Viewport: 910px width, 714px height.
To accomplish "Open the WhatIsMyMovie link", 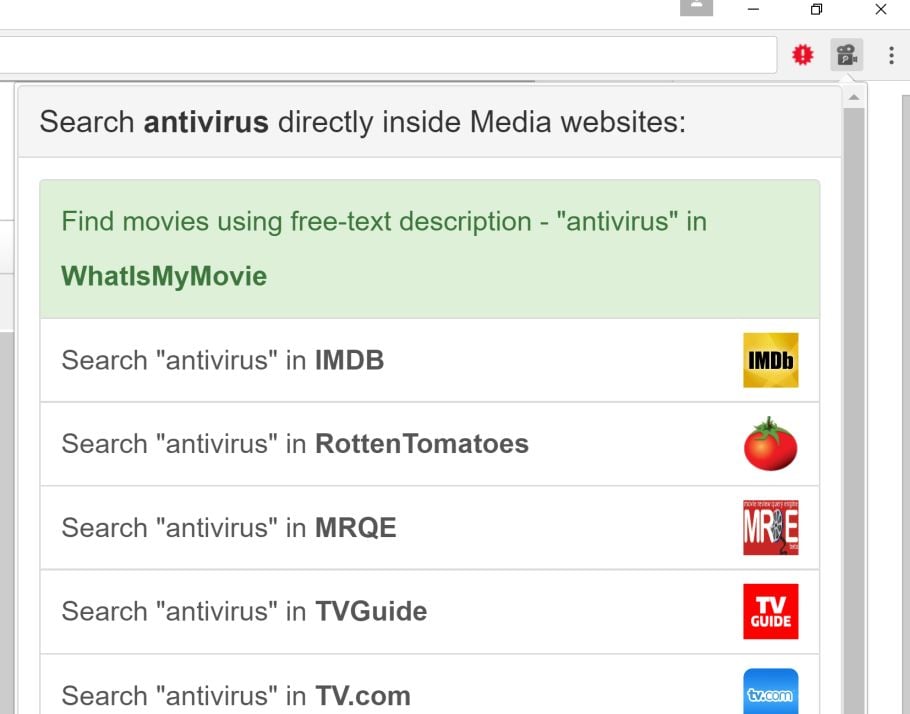I will pyautogui.click(x=164, y=276).
